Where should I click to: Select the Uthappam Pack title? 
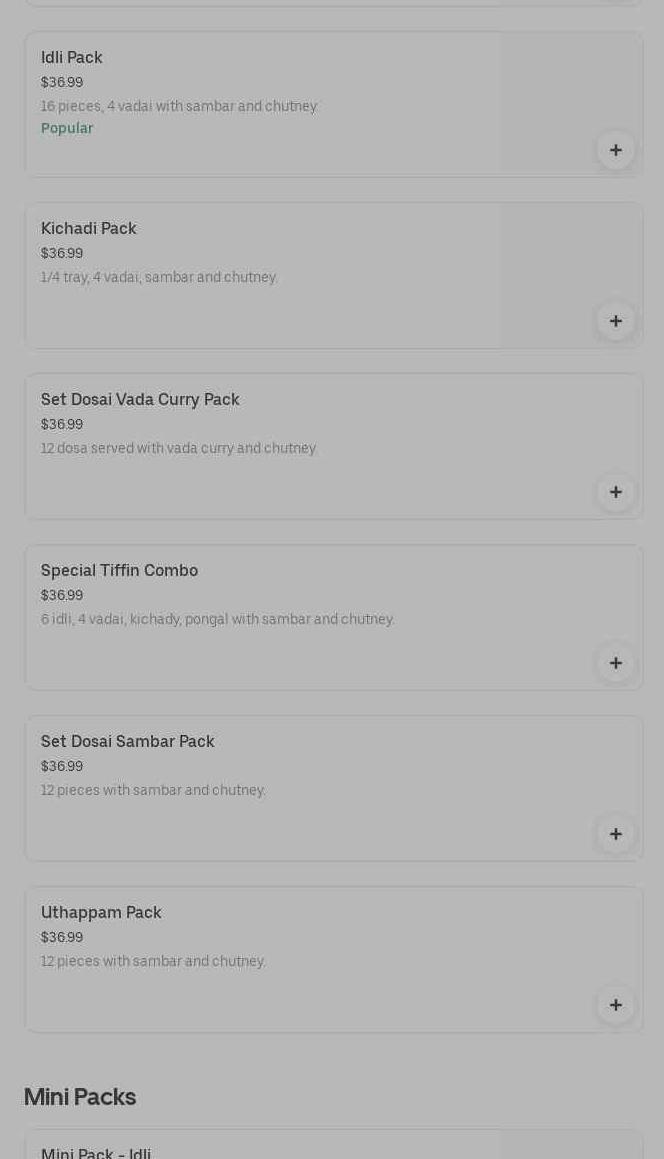101,913
